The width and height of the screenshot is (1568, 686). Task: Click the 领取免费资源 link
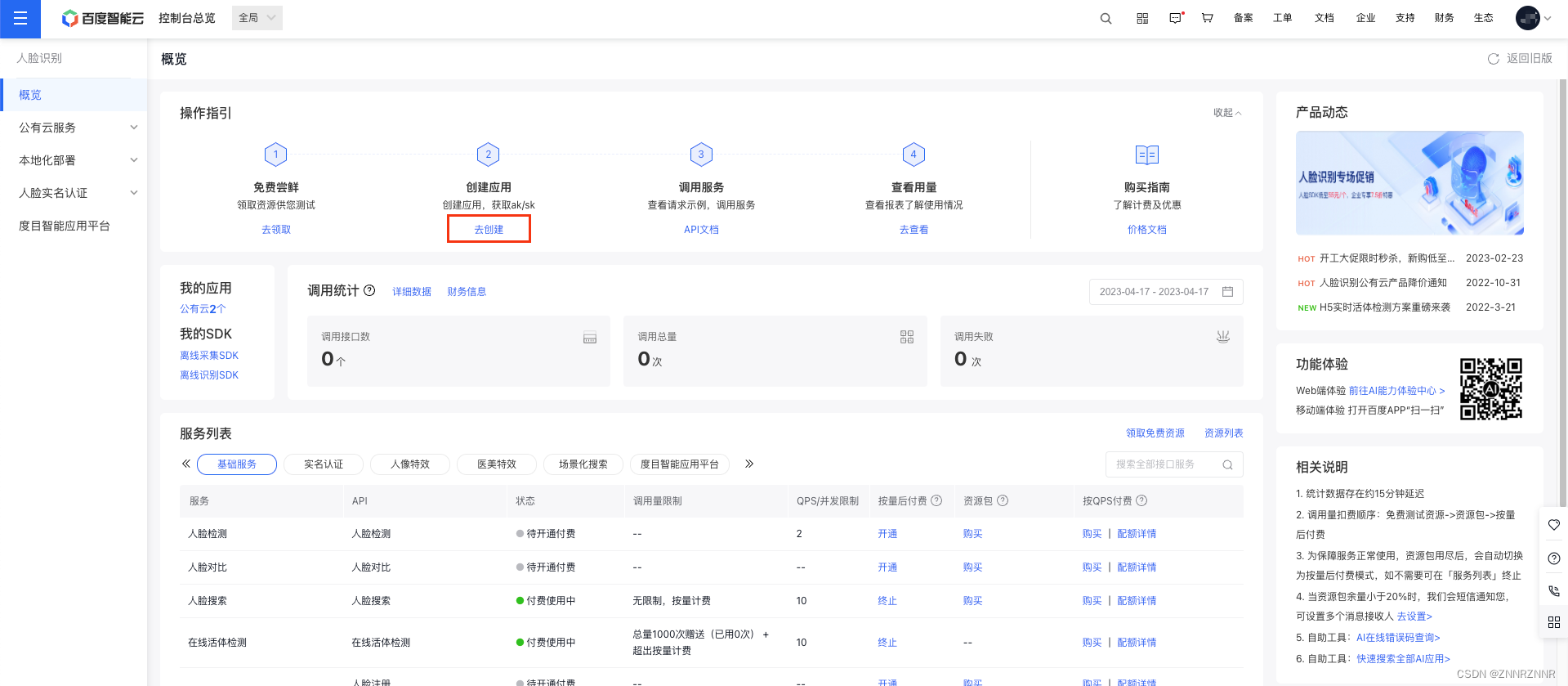point(1155,433)
